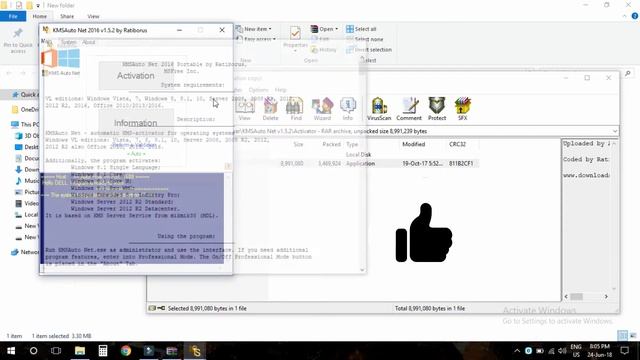Click the Delete icon in WinRAR toolbar
This screenshot has height=360, width=640.
270,109
